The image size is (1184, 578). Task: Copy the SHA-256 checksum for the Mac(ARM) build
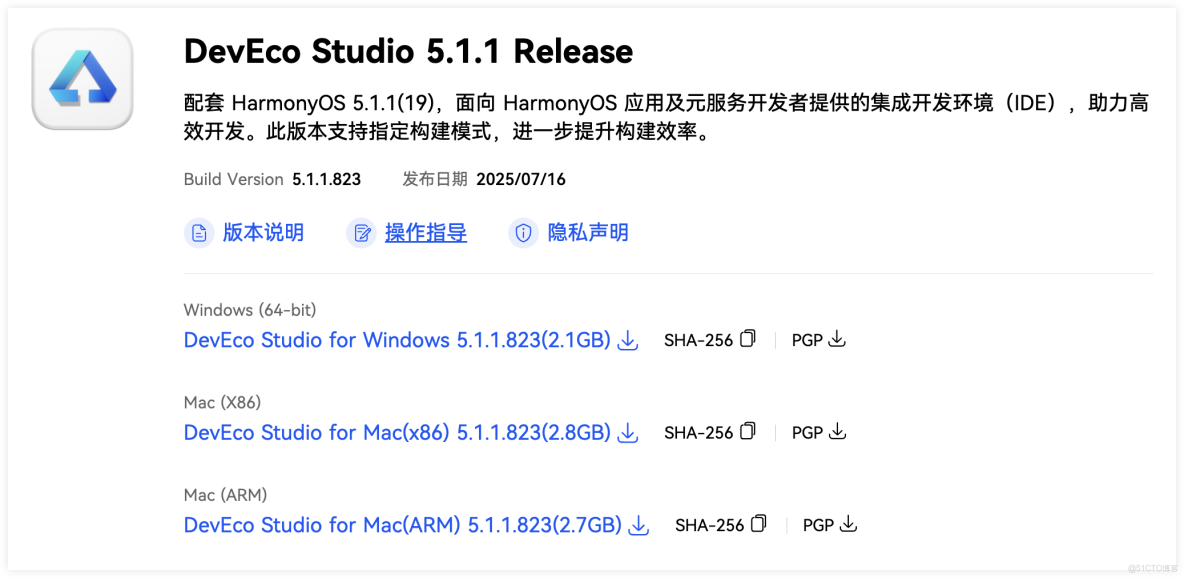coord(758,523)
